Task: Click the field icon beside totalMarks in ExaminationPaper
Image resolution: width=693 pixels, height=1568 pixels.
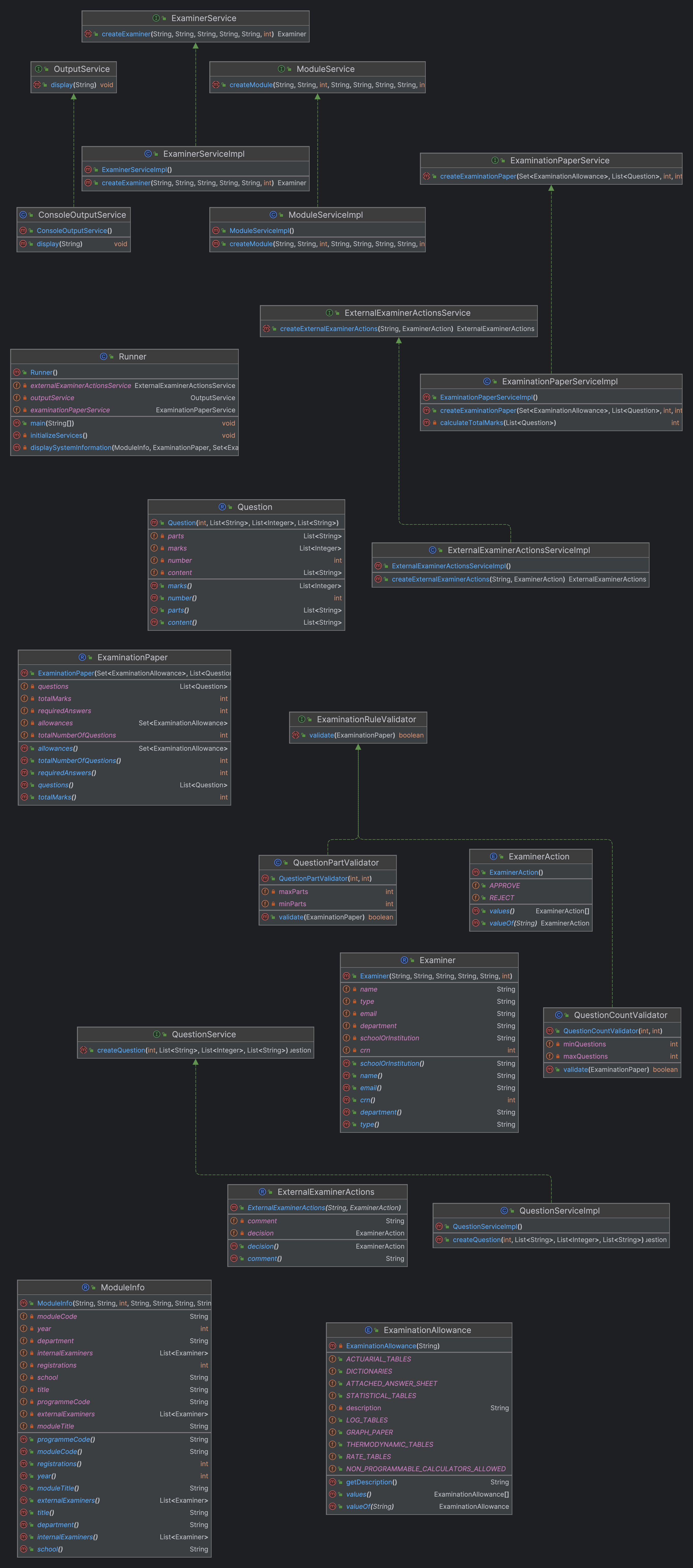Action: pos(24,699)
